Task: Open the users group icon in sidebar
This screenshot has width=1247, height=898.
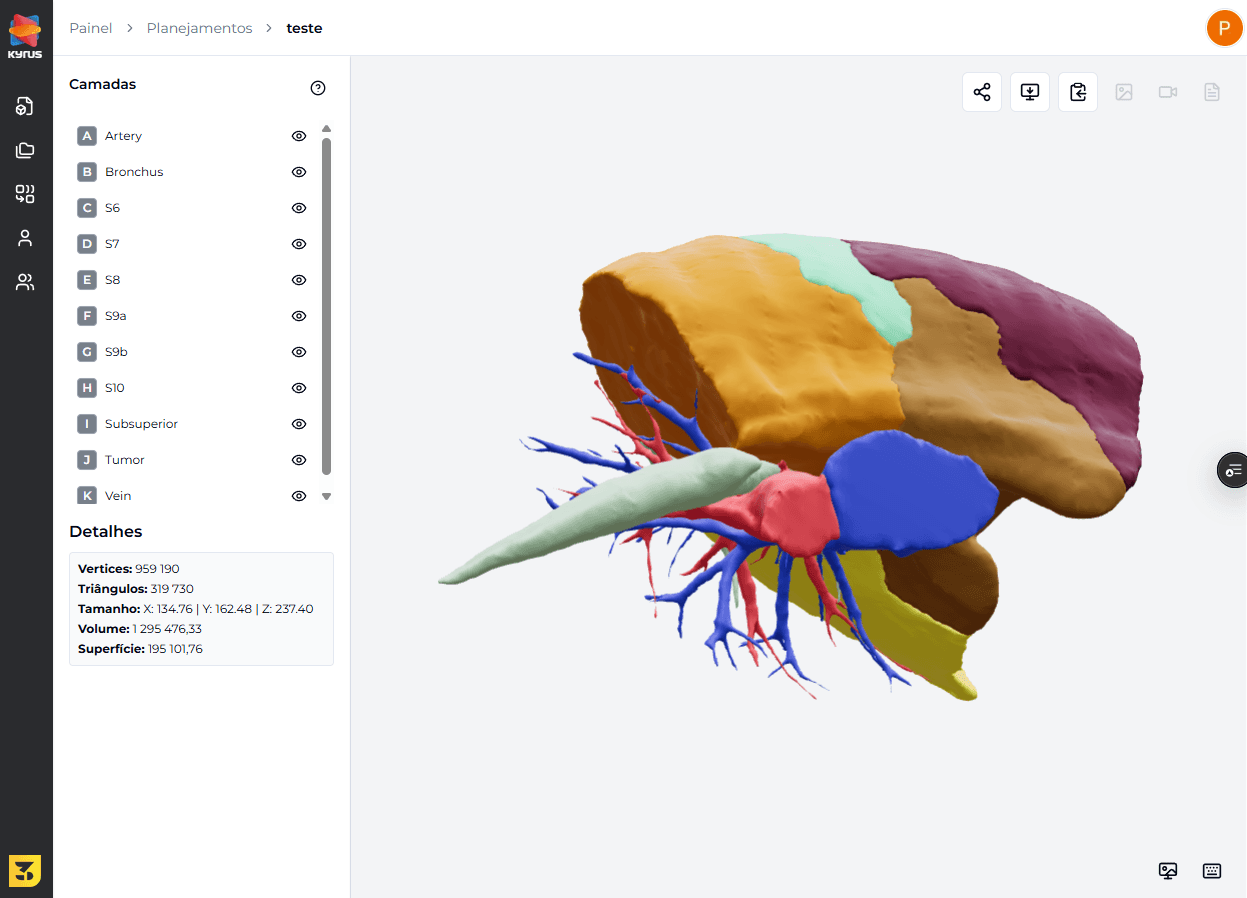Action: point(25,282)
